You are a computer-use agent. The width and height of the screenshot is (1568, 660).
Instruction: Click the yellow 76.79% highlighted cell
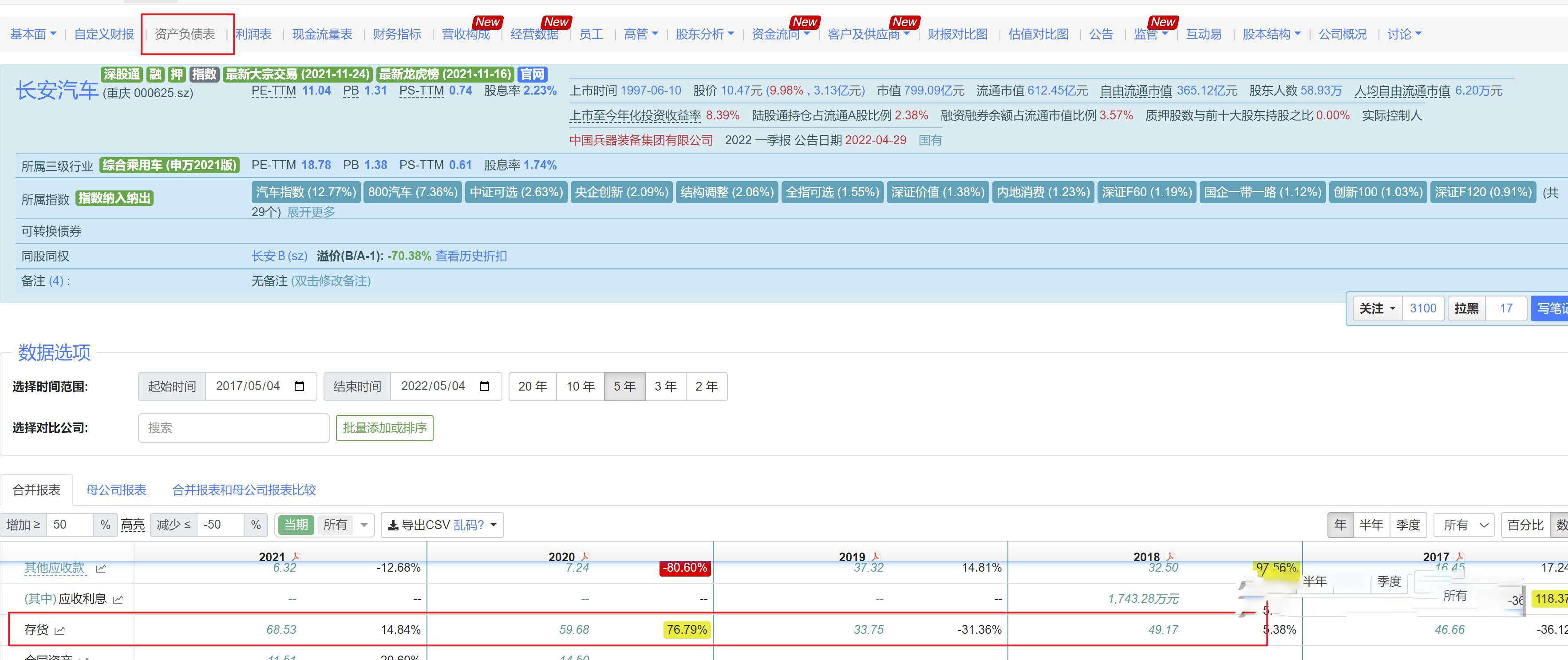(x=687, y=629)
